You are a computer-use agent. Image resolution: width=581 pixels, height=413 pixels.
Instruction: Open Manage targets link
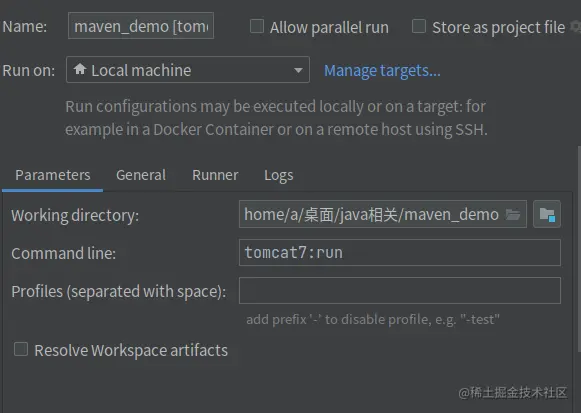[x=382, y=70]
